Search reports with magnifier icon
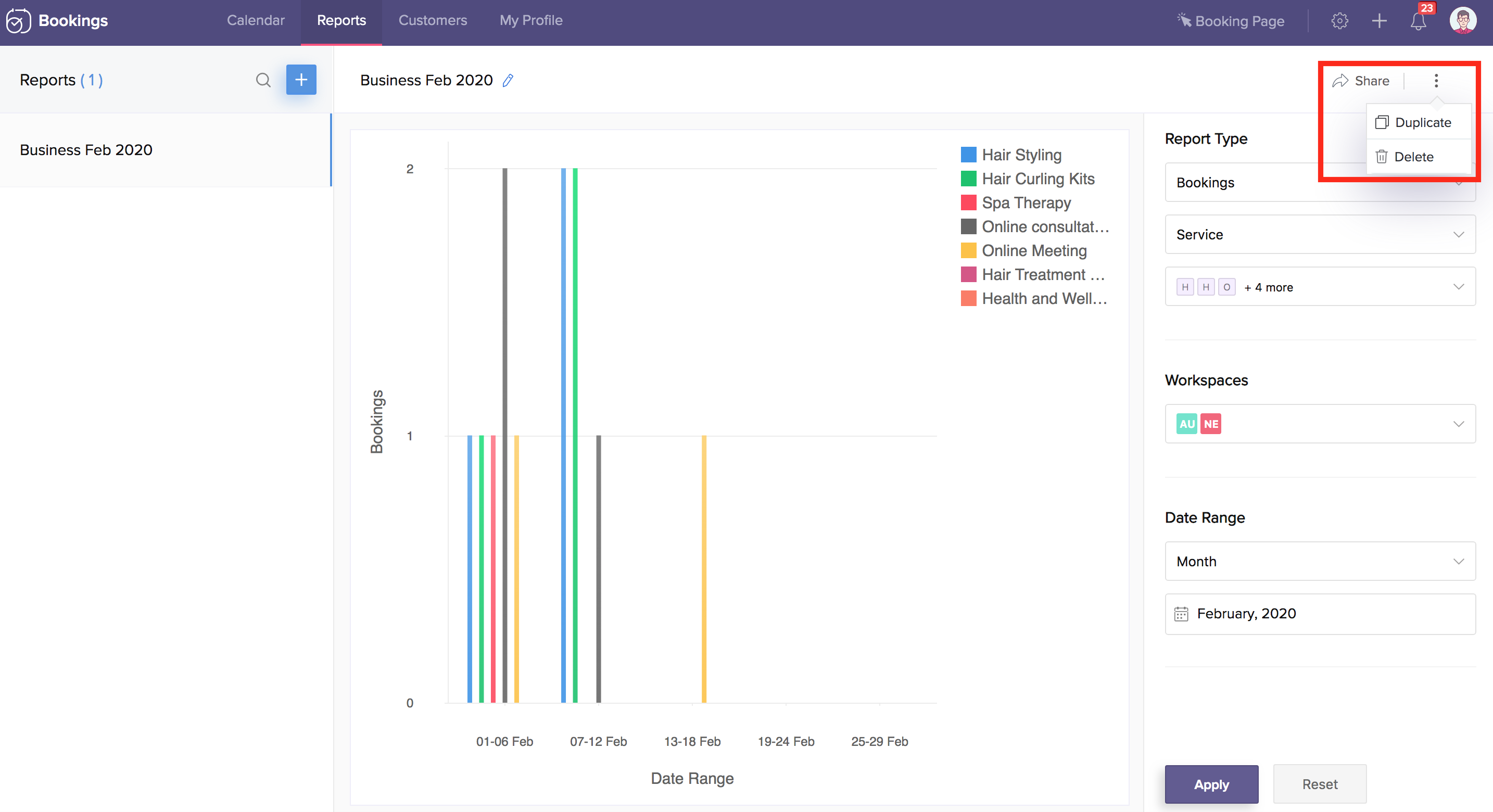Screen dimensions: 1493x812 (x=263, y=80)
